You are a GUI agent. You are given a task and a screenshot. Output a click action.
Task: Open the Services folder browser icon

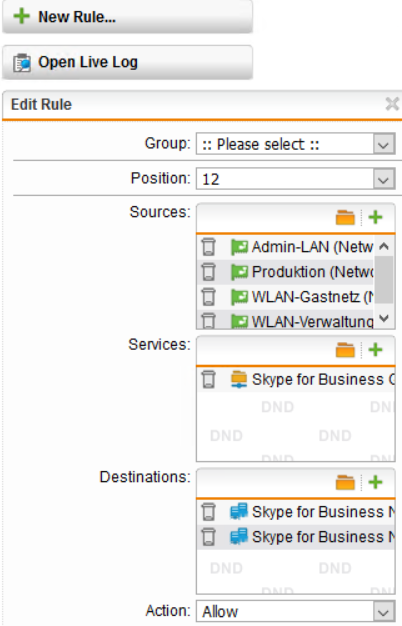coord(345,350)
